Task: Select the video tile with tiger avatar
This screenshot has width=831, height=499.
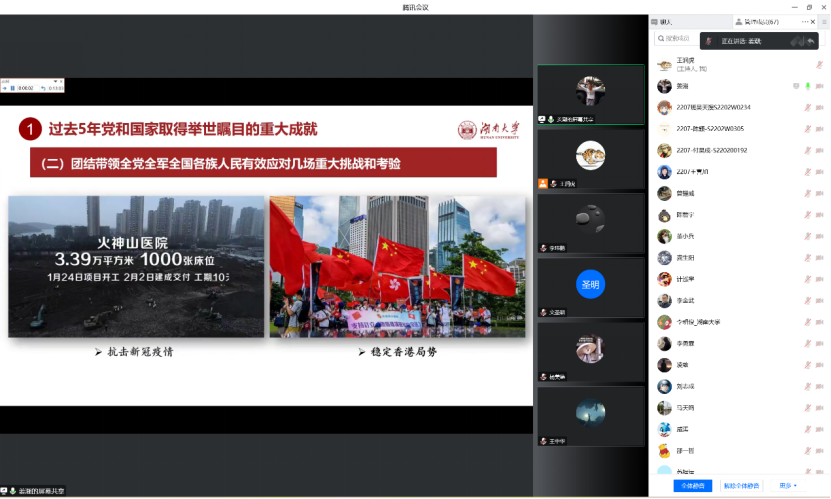Action: 590,158
